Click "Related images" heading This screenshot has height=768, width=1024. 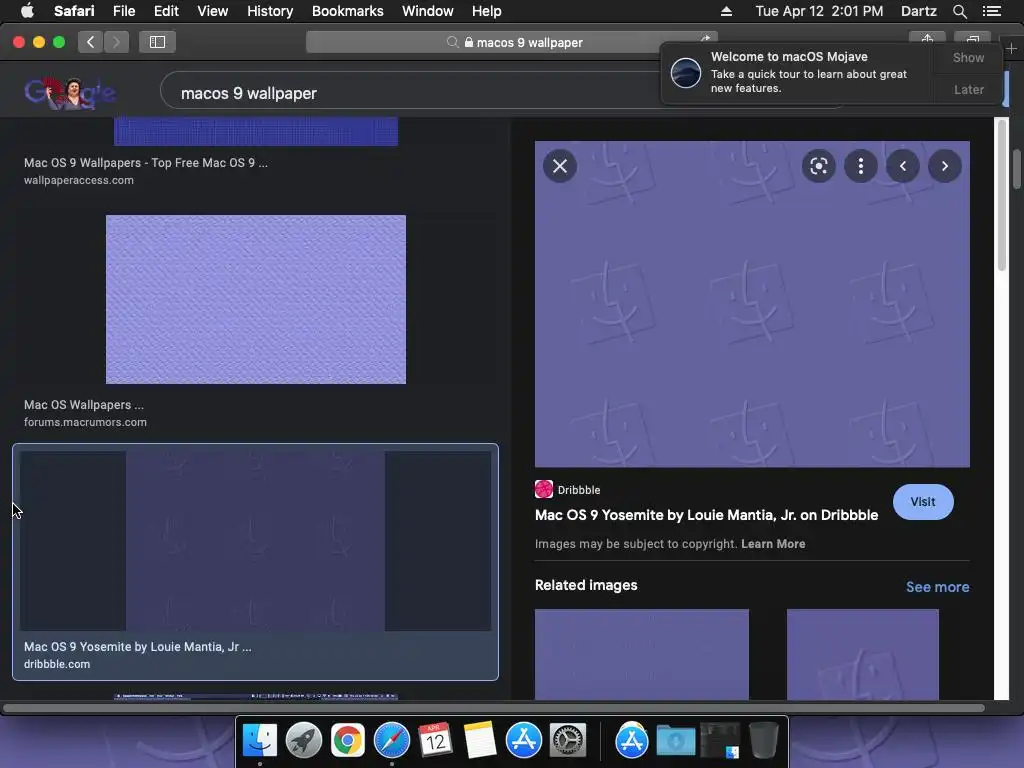(586, 585)
